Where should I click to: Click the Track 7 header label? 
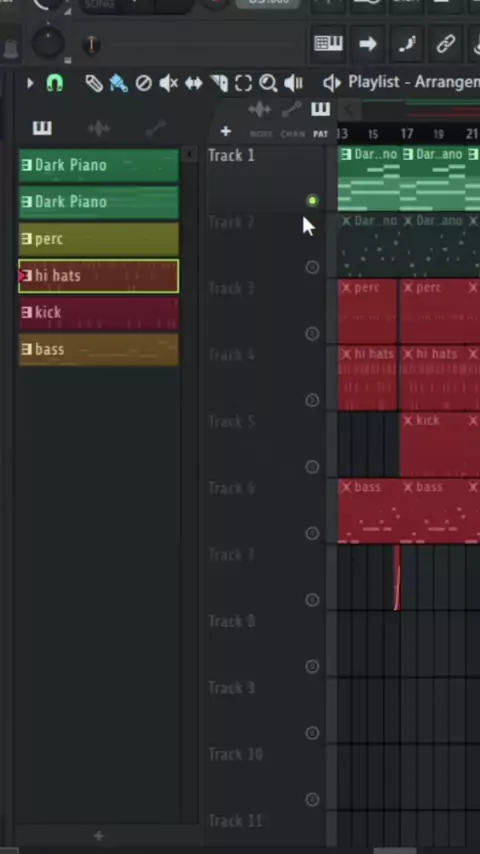(231, 555)
